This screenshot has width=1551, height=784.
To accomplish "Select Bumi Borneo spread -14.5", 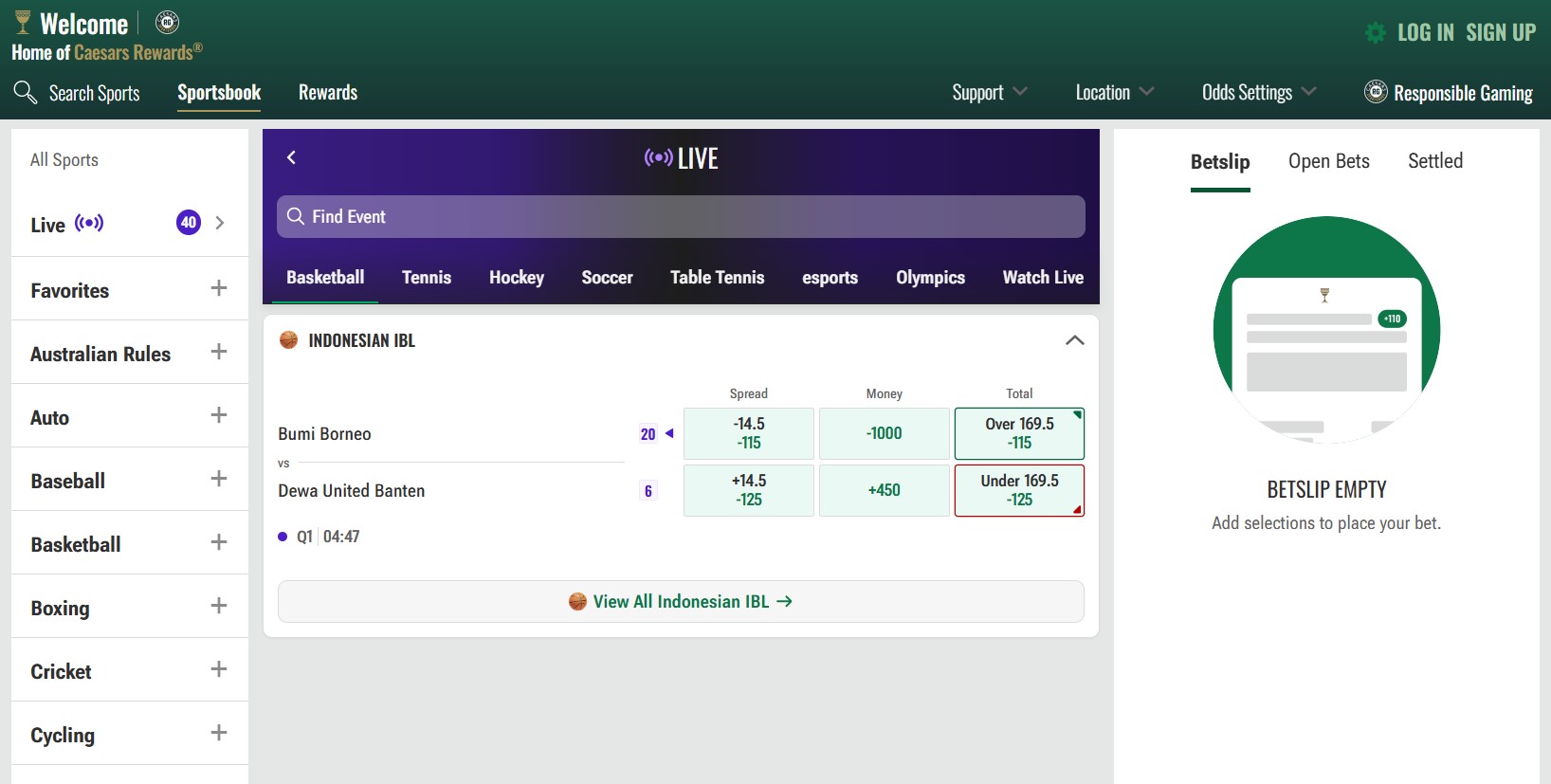I will [749, 433].
